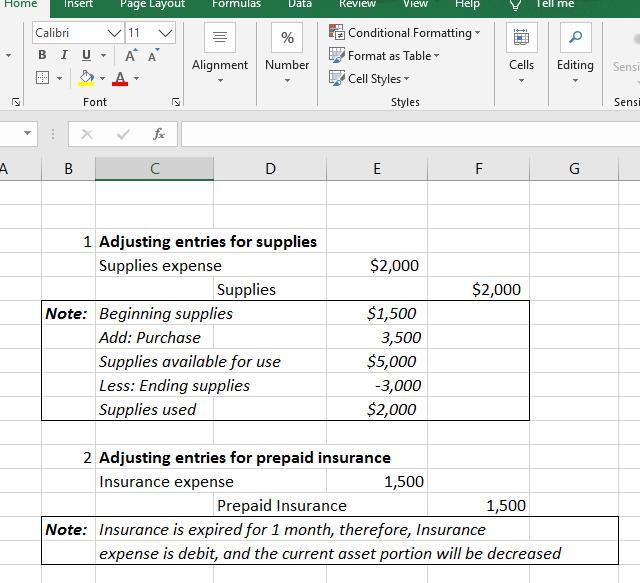Open Calibri font name dropdown
The width and height of the screenshot is (640, 583).
pyautogui.click(x=114, y=33)
